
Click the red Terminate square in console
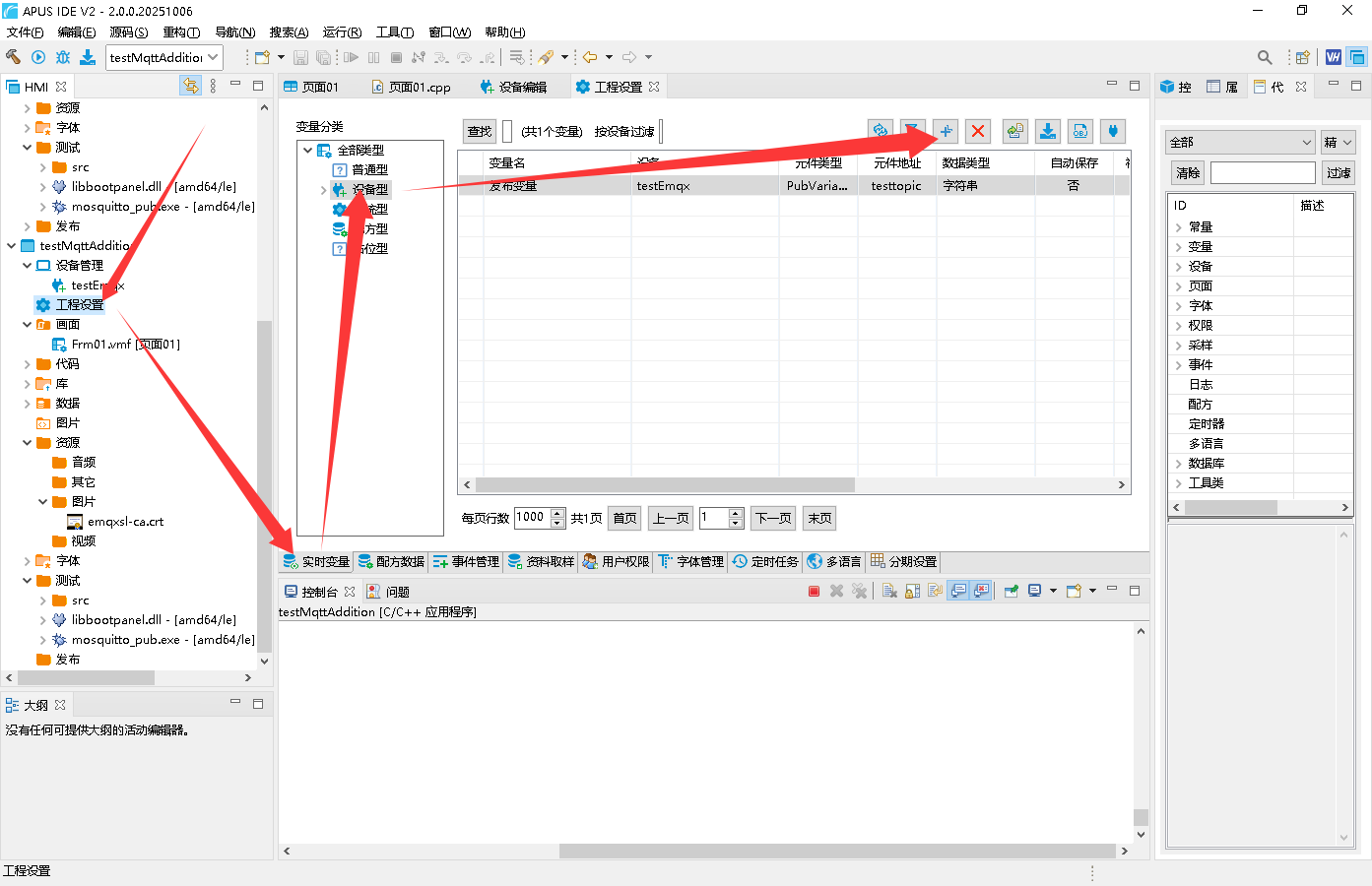pos(814,591)
